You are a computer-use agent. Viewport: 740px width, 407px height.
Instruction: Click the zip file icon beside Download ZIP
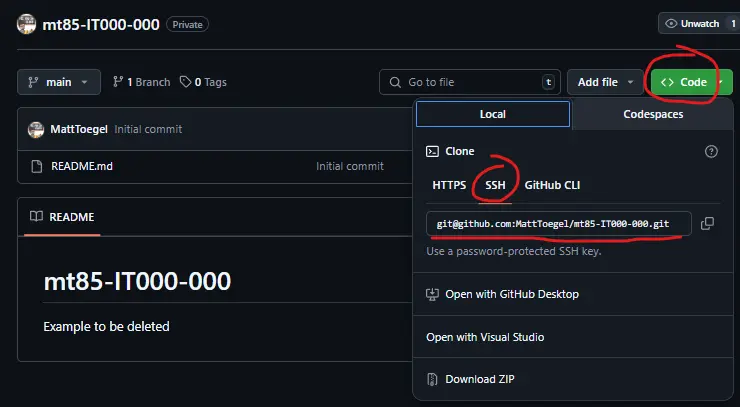coord(432,379)
